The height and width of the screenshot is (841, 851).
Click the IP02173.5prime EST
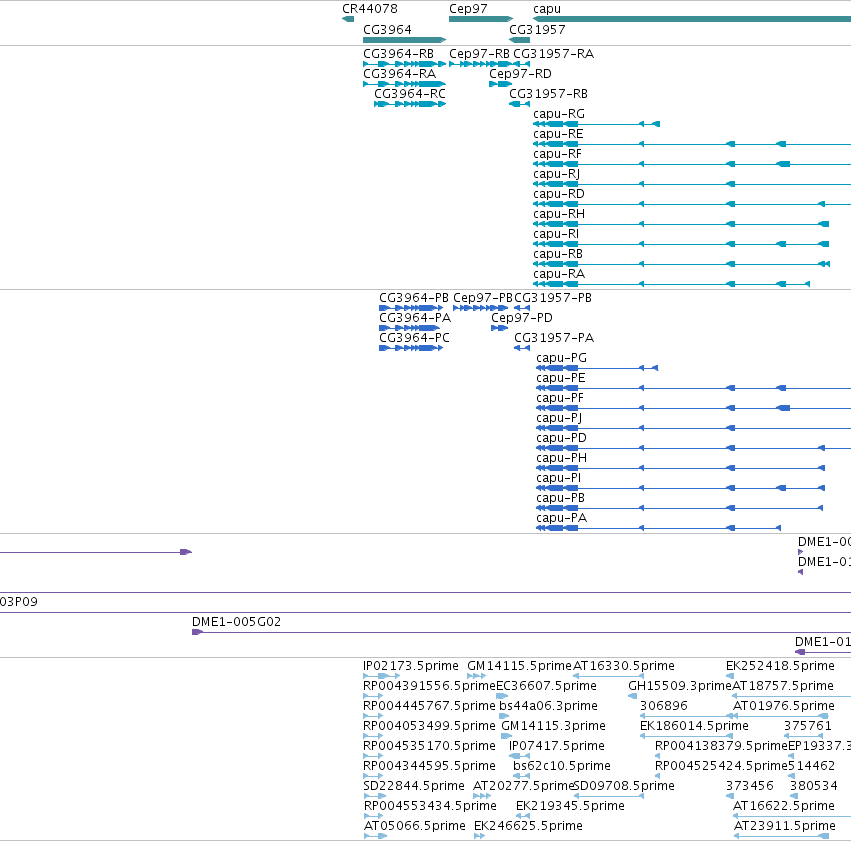point(381,676)
